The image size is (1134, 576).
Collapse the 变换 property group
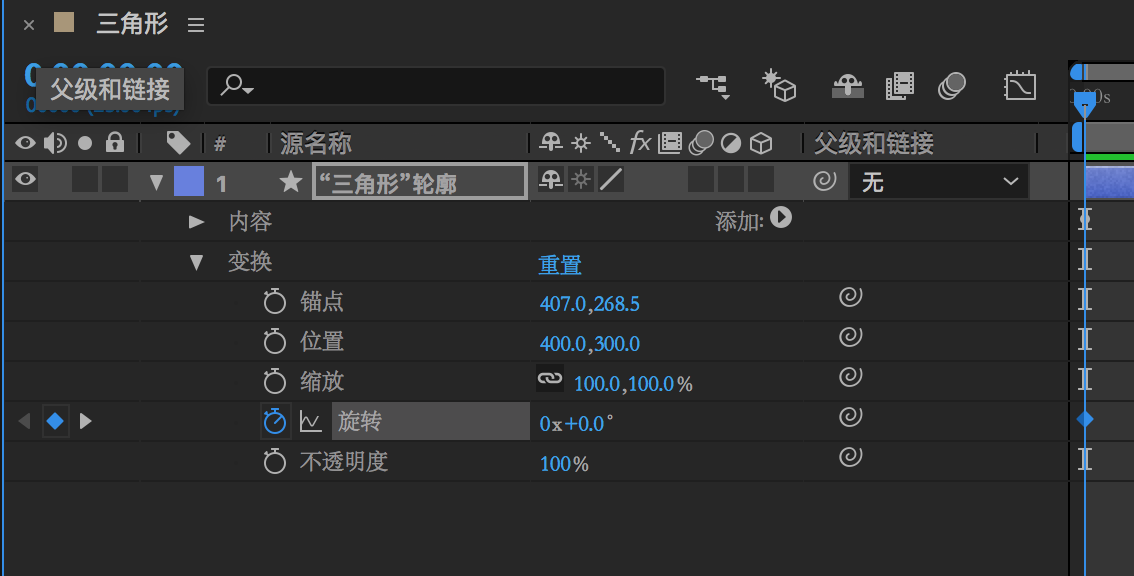(x=197, y=262)
